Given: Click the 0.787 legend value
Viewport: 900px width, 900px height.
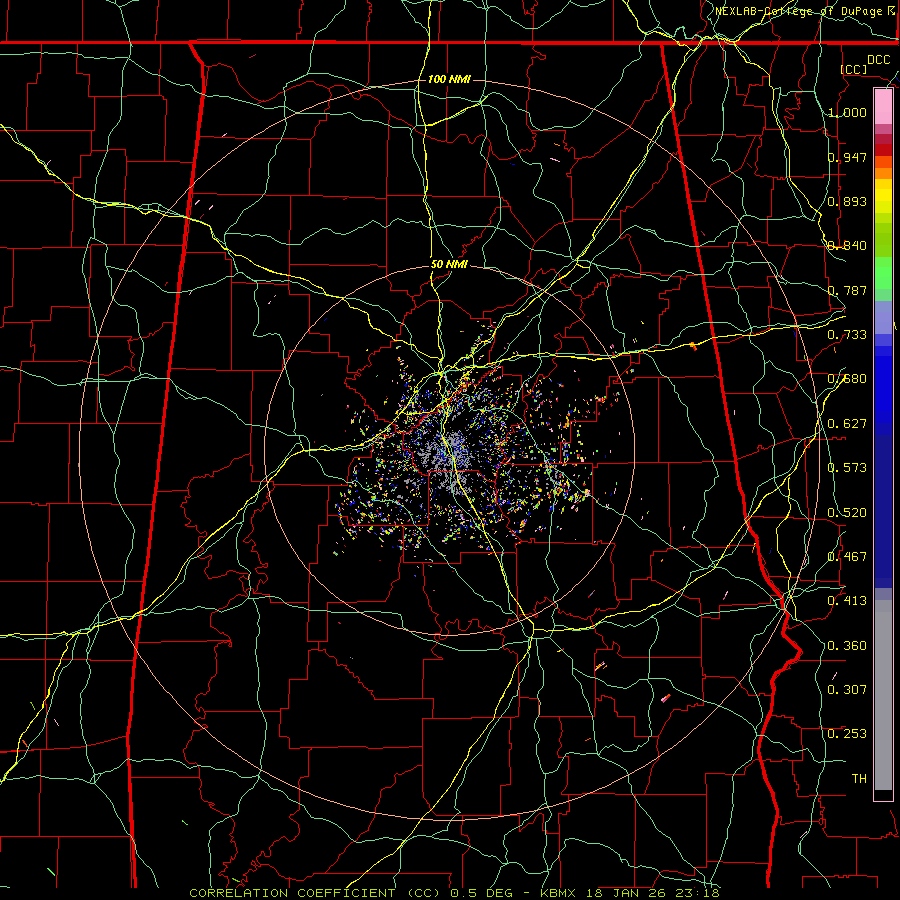Looking at the screenshot, I should pyautogui.click(x=847, y=290).
